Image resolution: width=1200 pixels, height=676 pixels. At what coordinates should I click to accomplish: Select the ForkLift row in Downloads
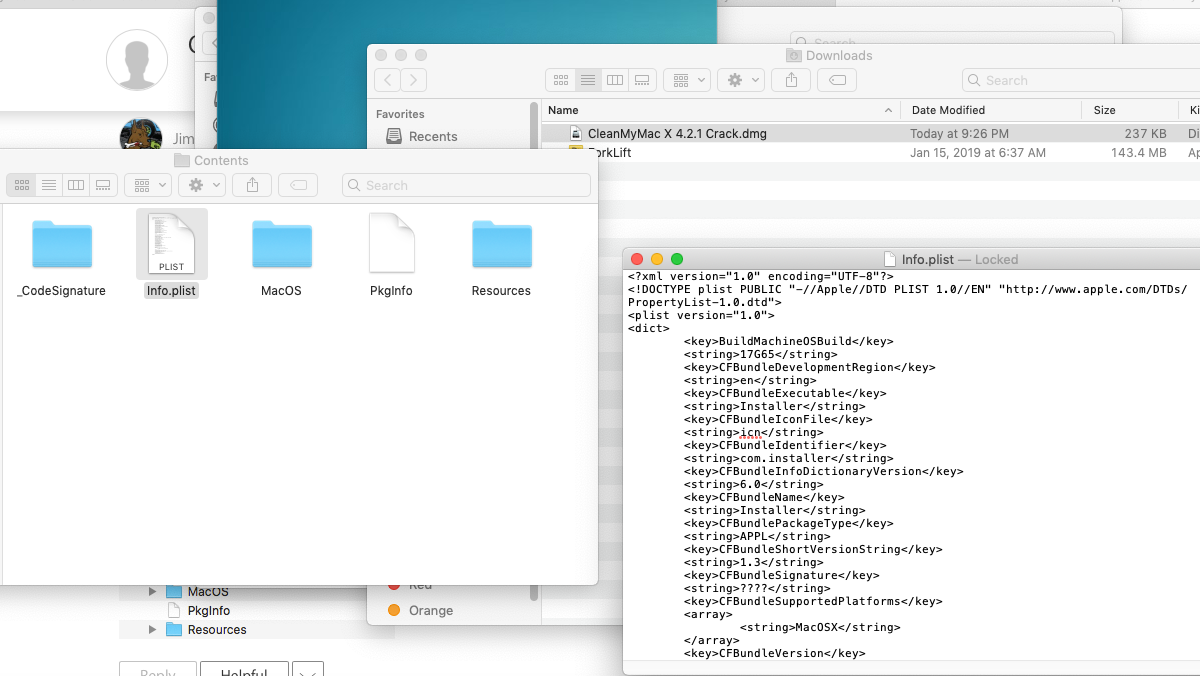coord(870,153)
